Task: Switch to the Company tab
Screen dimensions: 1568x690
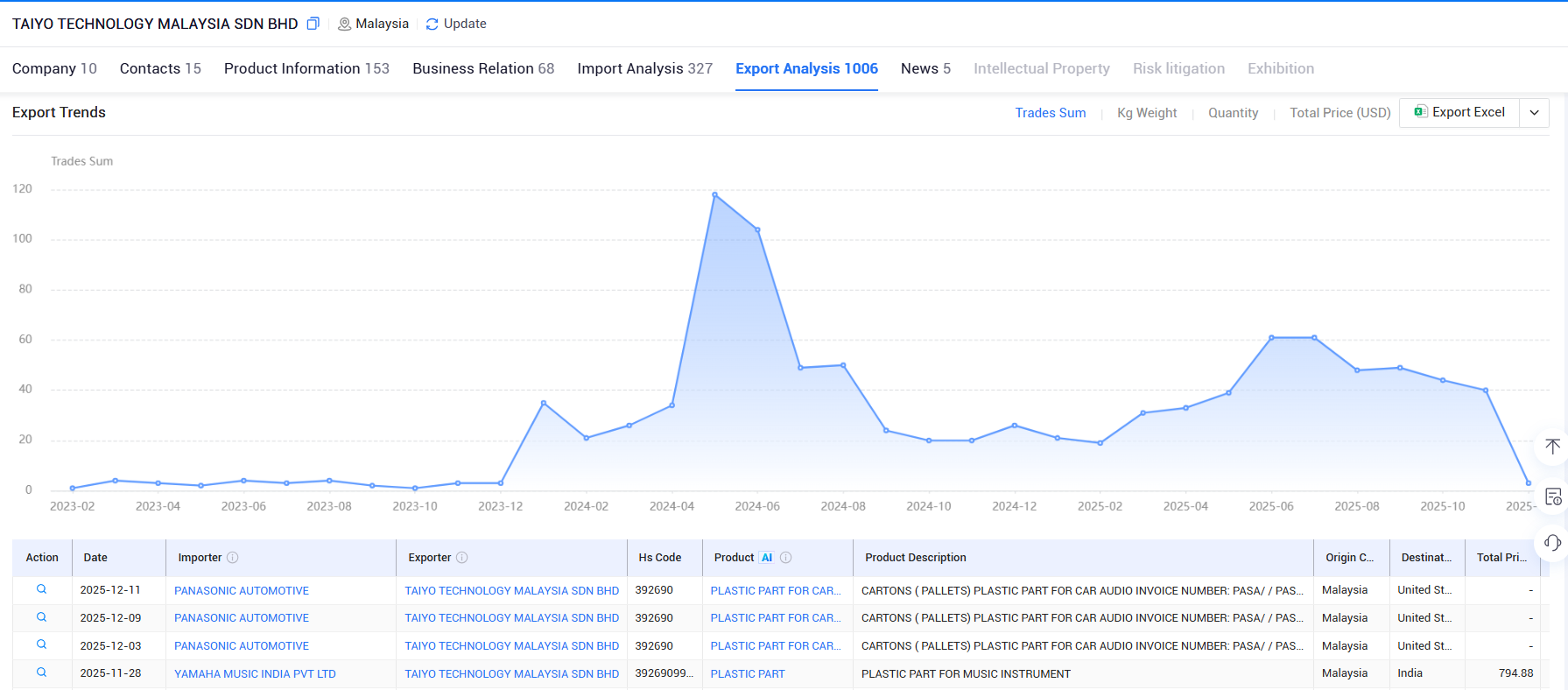Action: point(54,68)
